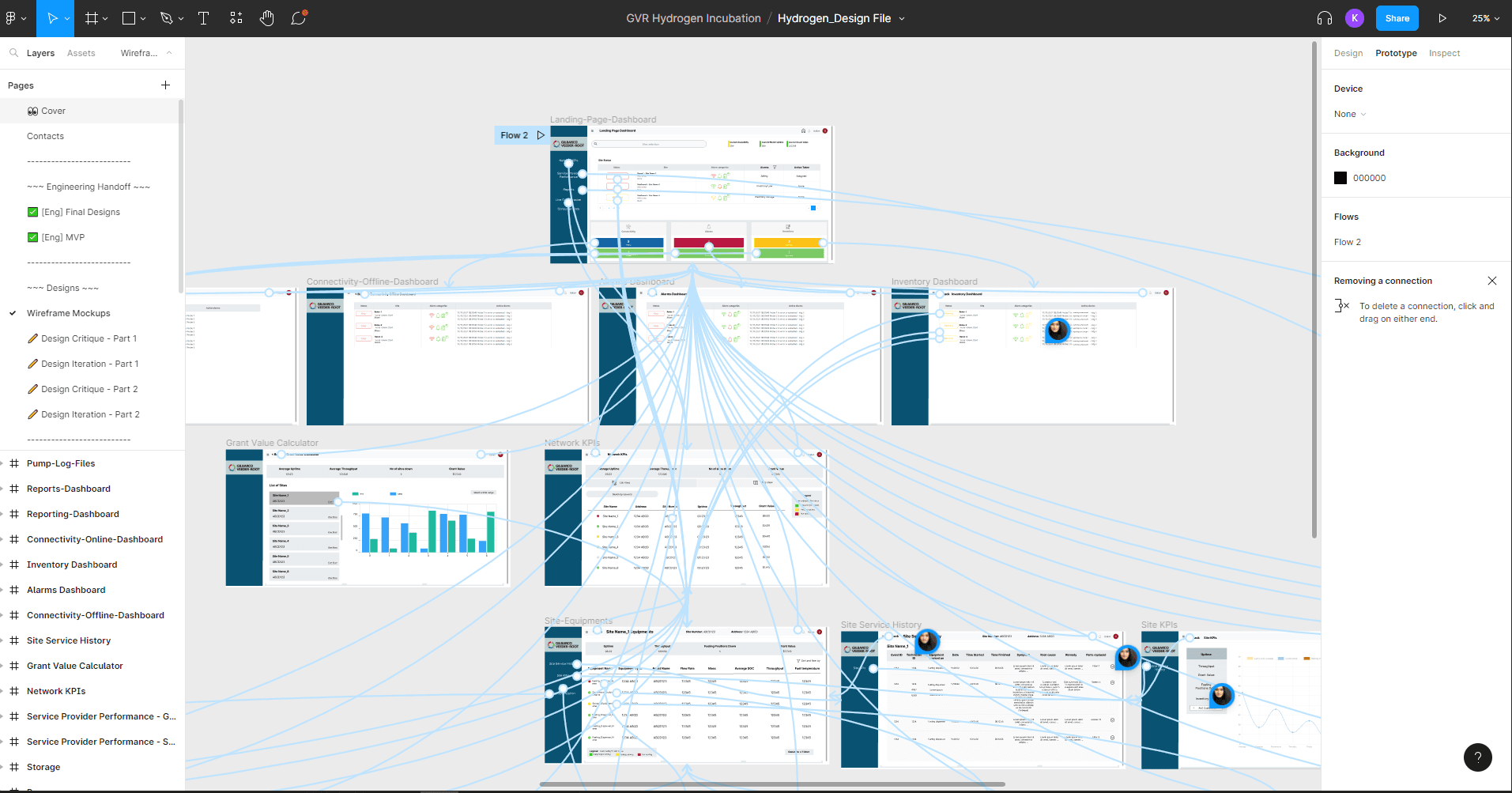Select the Comment tool
Image resolution: width=1512 pixels, height=793 pixels.
(x=299, y=18)
